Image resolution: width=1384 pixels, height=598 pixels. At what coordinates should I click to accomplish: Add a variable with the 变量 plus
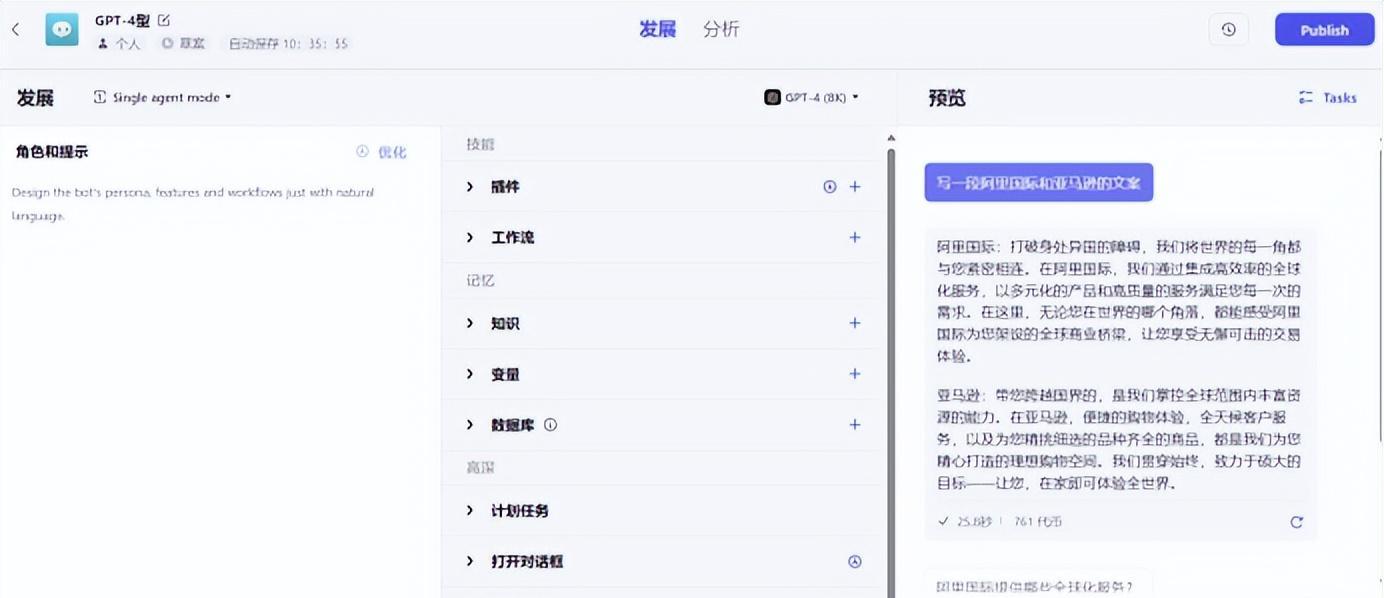855,374
